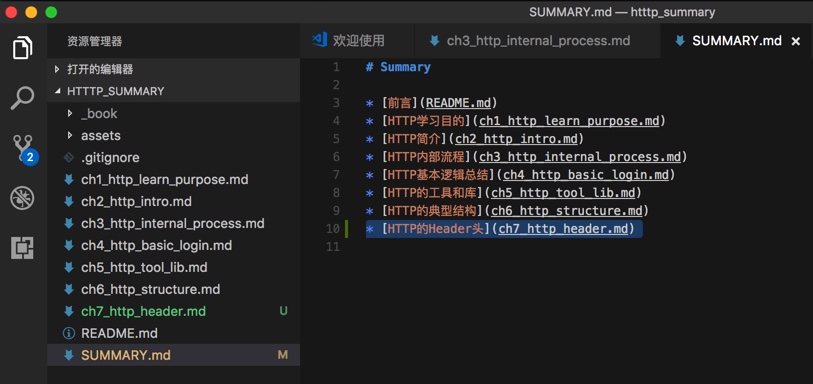The width and height of the screenshot is (813, 384).
Task: Click the markdown icon on SUMMARY.md tab
Action: click(680, 41)
